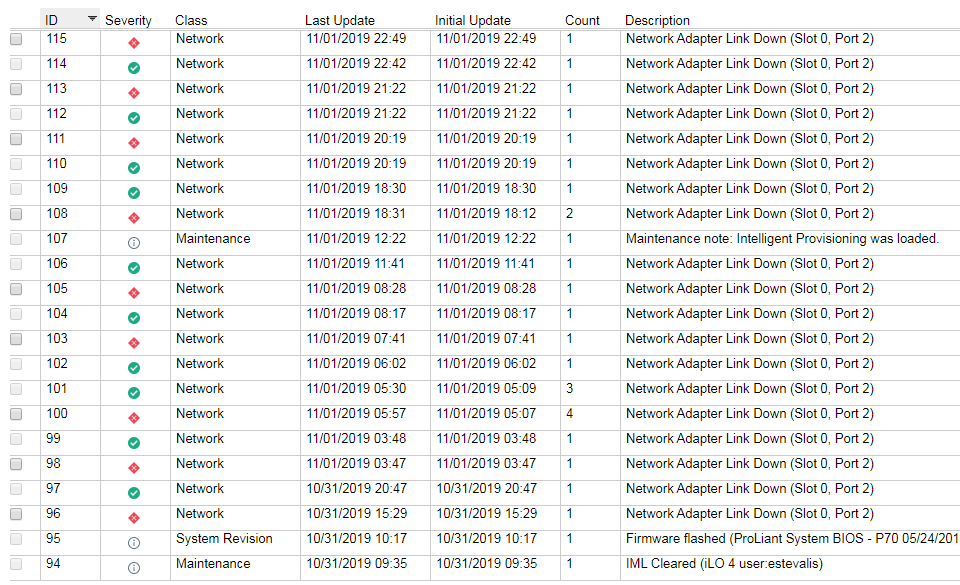The image size is (960, 585).
Task: Open the Intelligent Provisioning maintenance note description
Action: point(782,239)
